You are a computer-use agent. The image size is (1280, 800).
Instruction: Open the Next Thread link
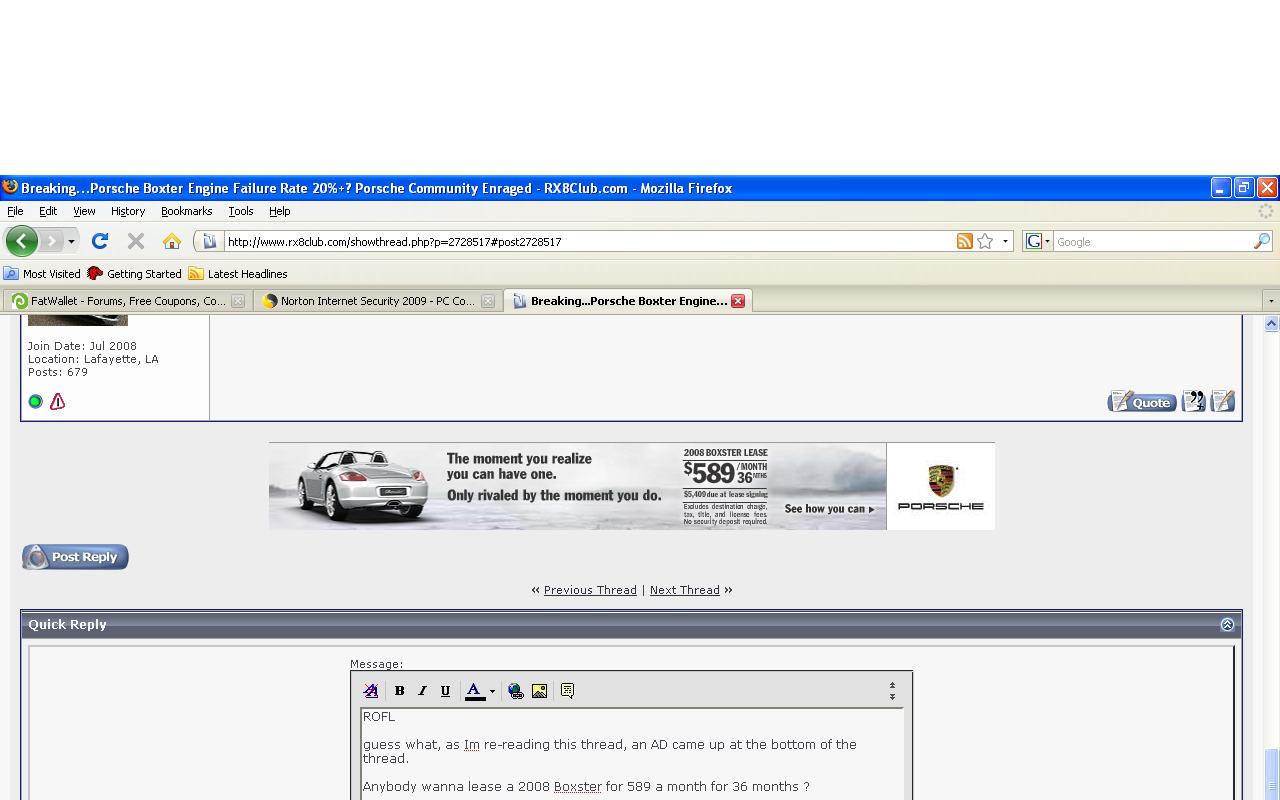(x=685, y=590)
